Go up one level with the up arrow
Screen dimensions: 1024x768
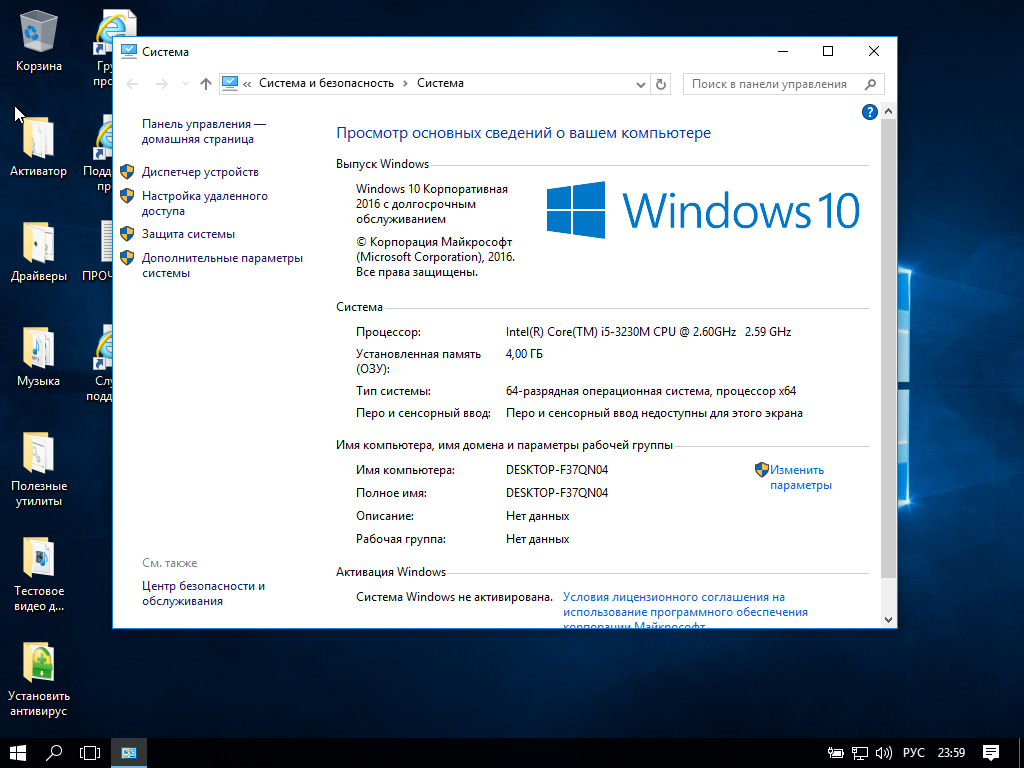click(x=206, y=84)
